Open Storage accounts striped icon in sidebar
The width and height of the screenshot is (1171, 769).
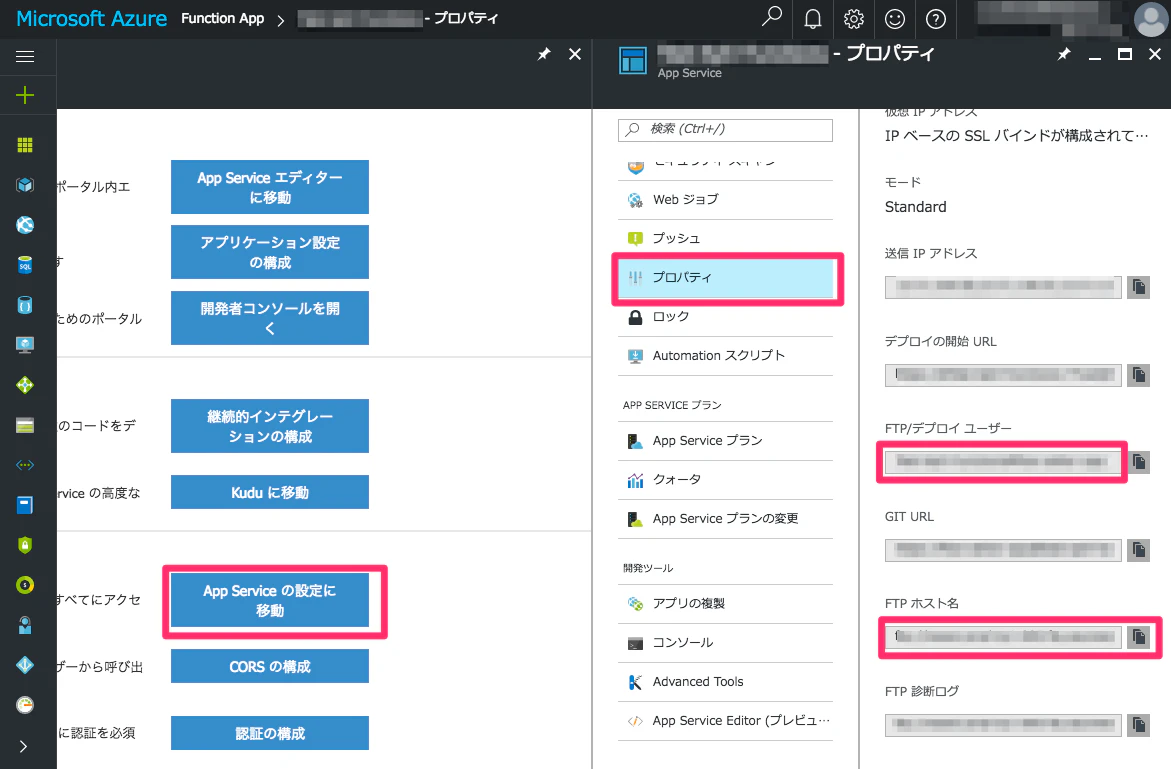25,425
